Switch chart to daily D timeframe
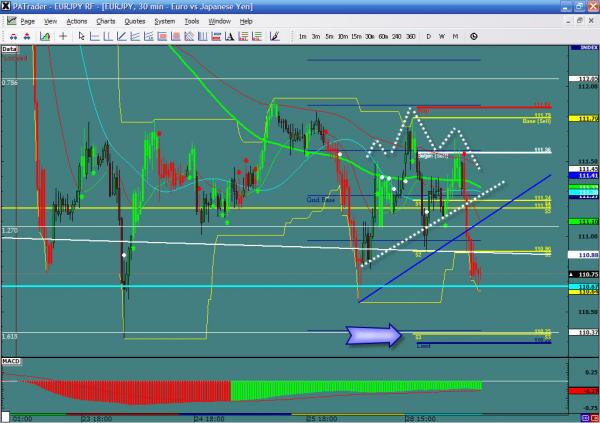 coord(428,36)
